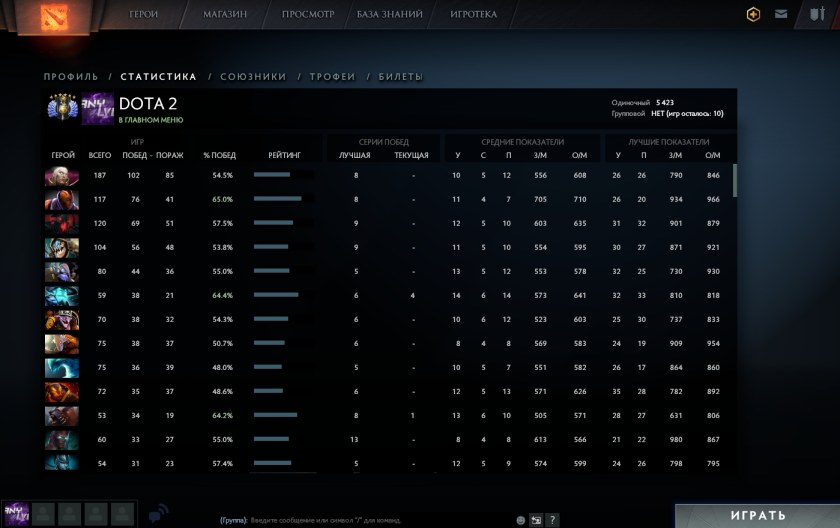The width and height of the screenshot is (840, 528).
Task: Click the rating bar in the 65.0% row
Action: pyautogui.click(x=278, y=199)
